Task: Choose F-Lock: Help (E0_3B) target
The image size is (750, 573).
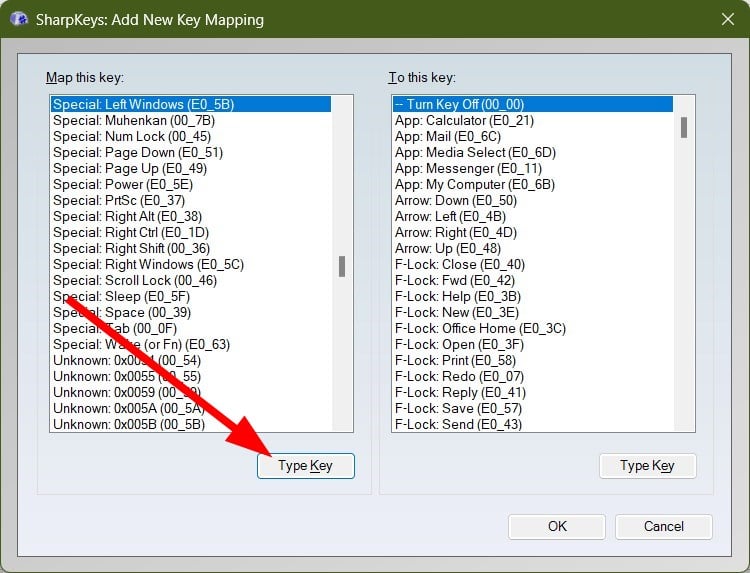Action: click(533, 297)
